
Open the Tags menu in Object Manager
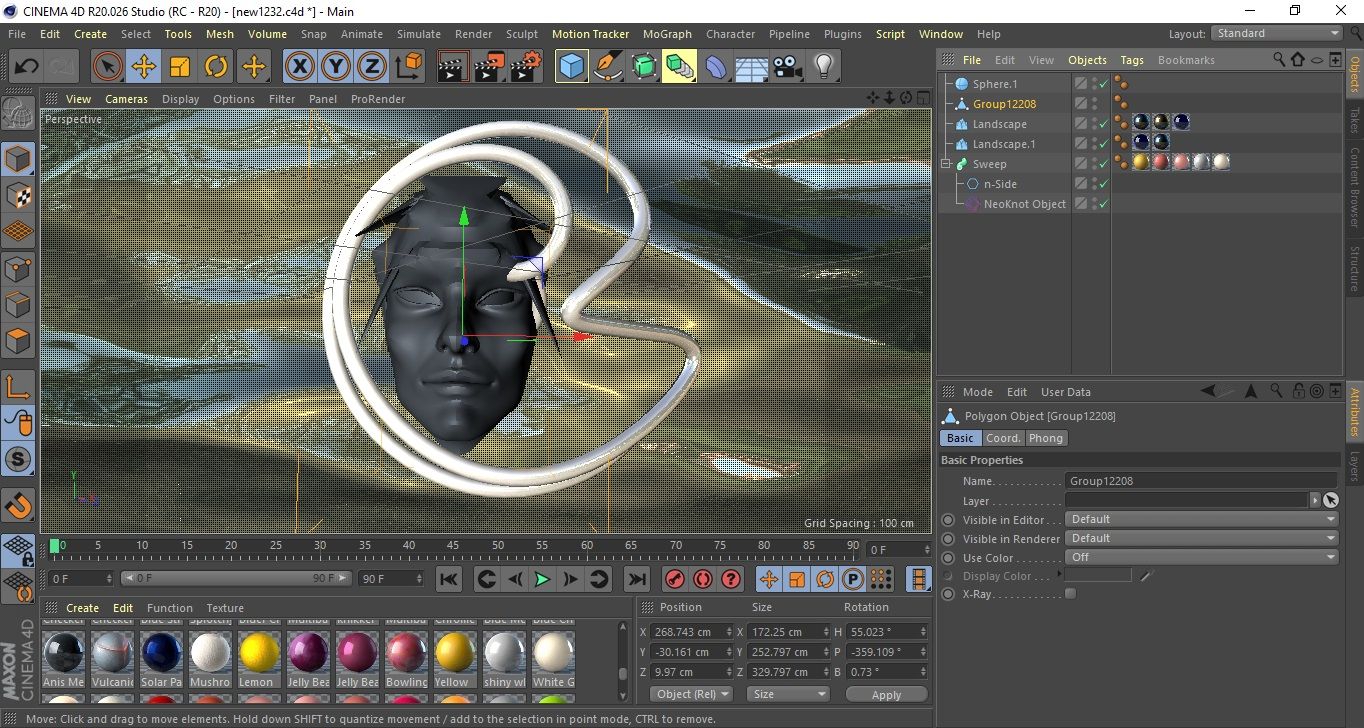pos(1132,60)
